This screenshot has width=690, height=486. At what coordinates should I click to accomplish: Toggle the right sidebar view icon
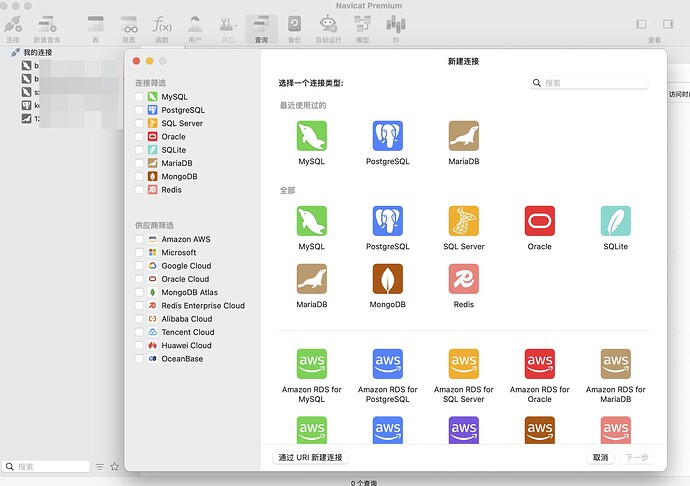[668, 24]
